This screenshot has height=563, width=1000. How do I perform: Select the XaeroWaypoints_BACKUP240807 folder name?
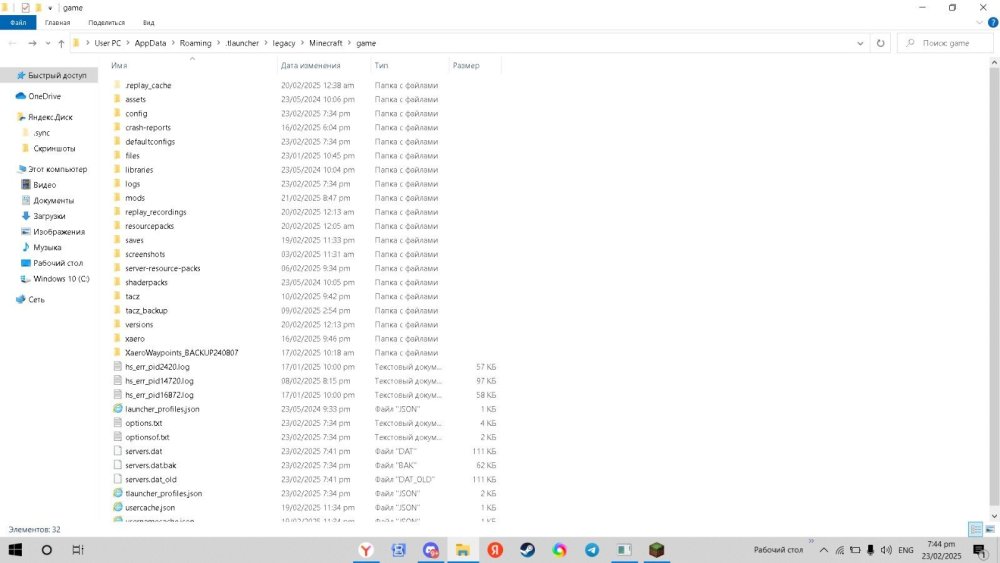tap(182, 353)
